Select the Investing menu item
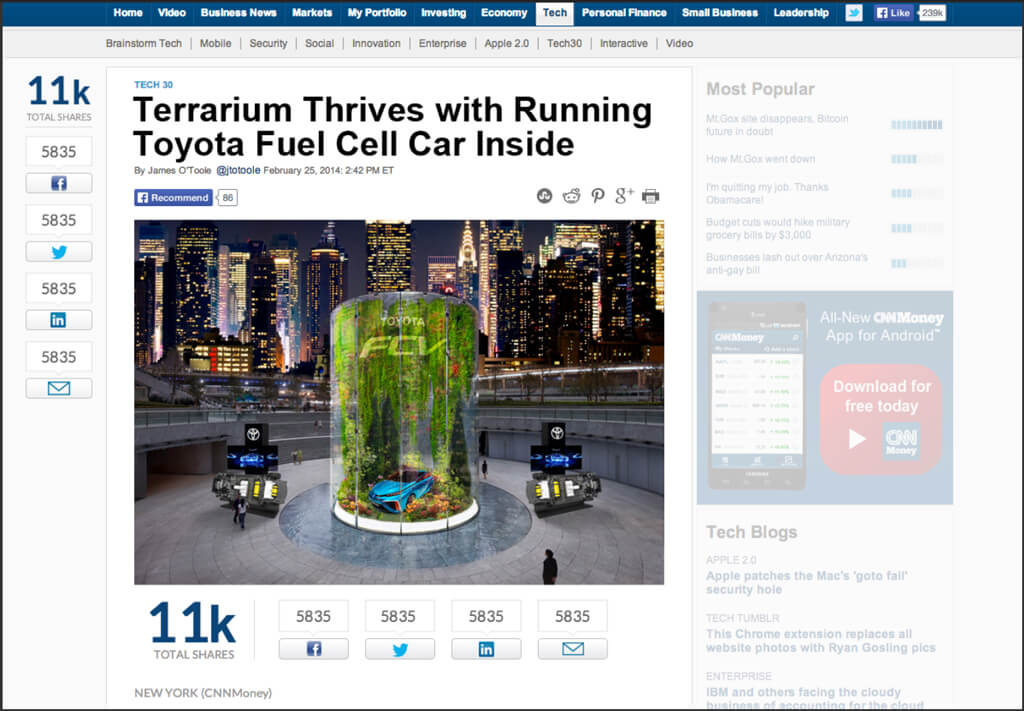This screenshot has height=711, width=1024. 443,12
